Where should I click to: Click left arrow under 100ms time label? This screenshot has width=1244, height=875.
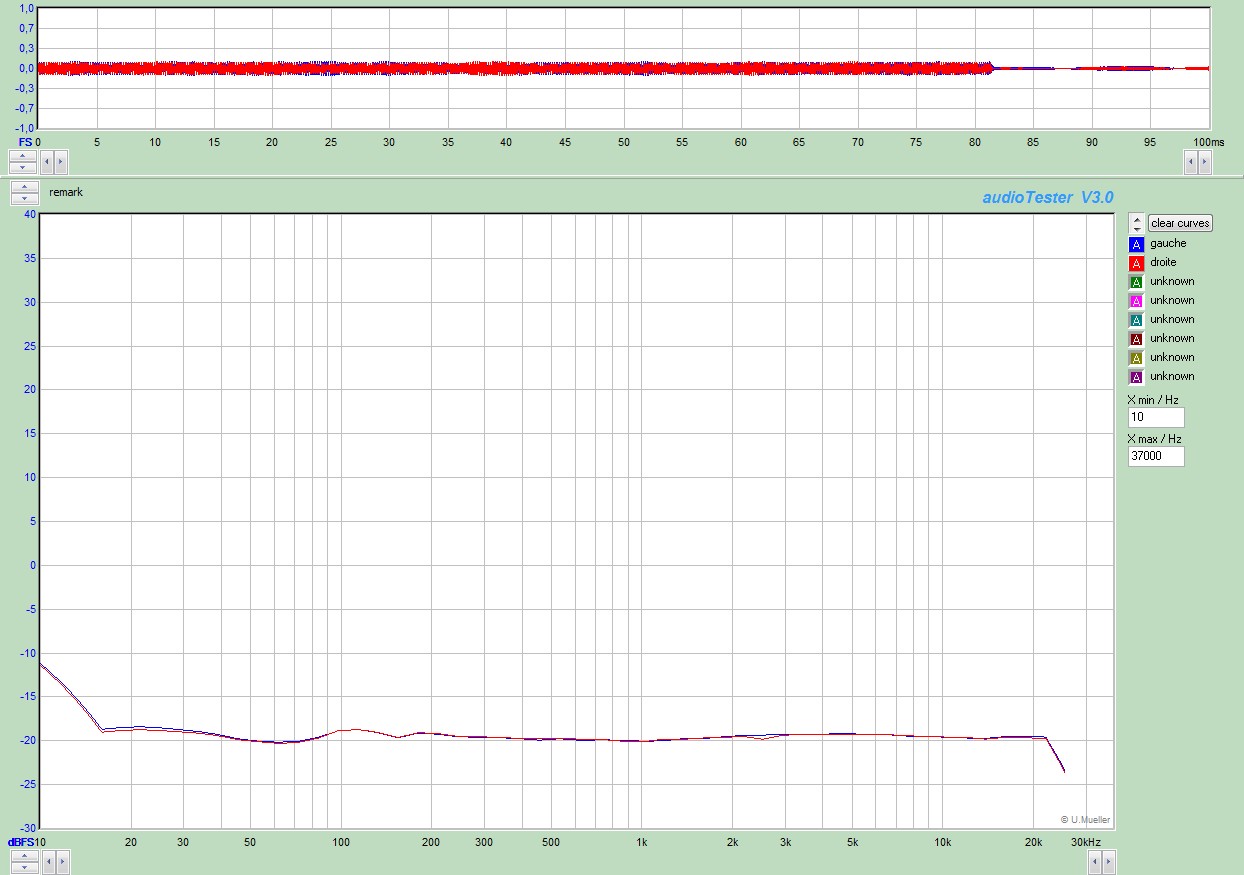1190,161
